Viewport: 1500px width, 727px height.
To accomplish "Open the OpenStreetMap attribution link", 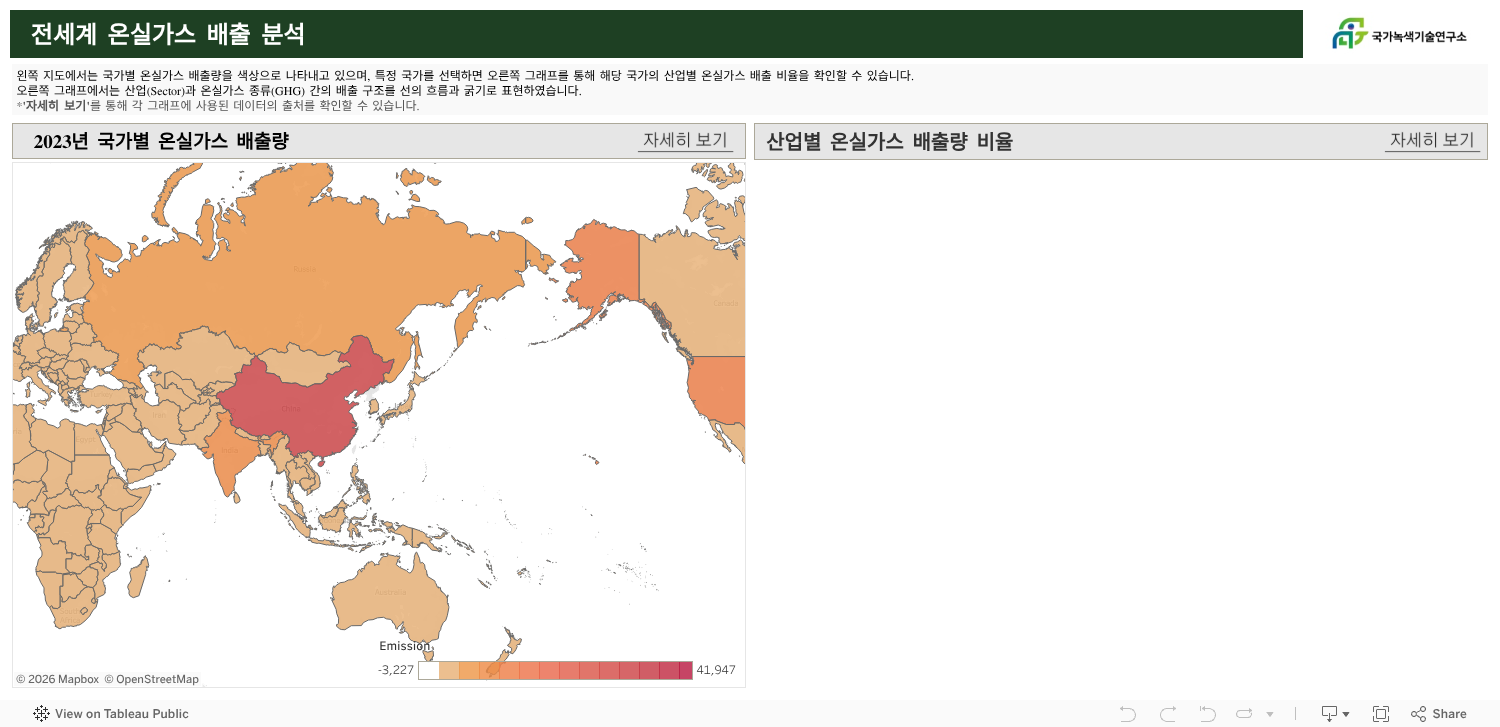I will click(151, 679).
